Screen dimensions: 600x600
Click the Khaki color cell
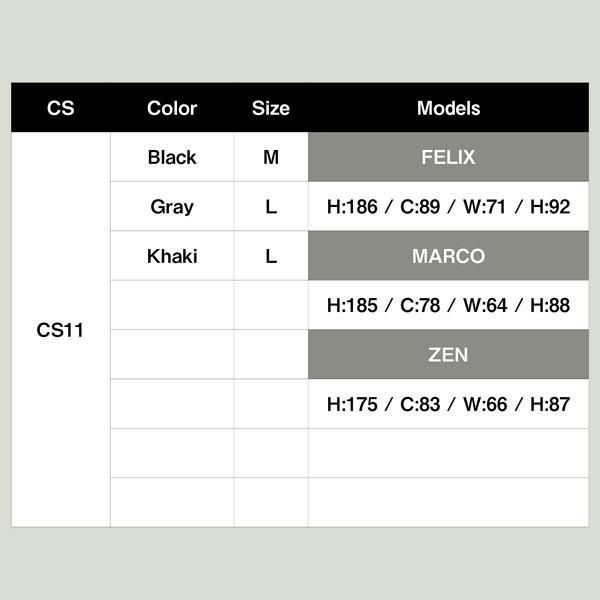pyautogui.click(x=172, y=256)
